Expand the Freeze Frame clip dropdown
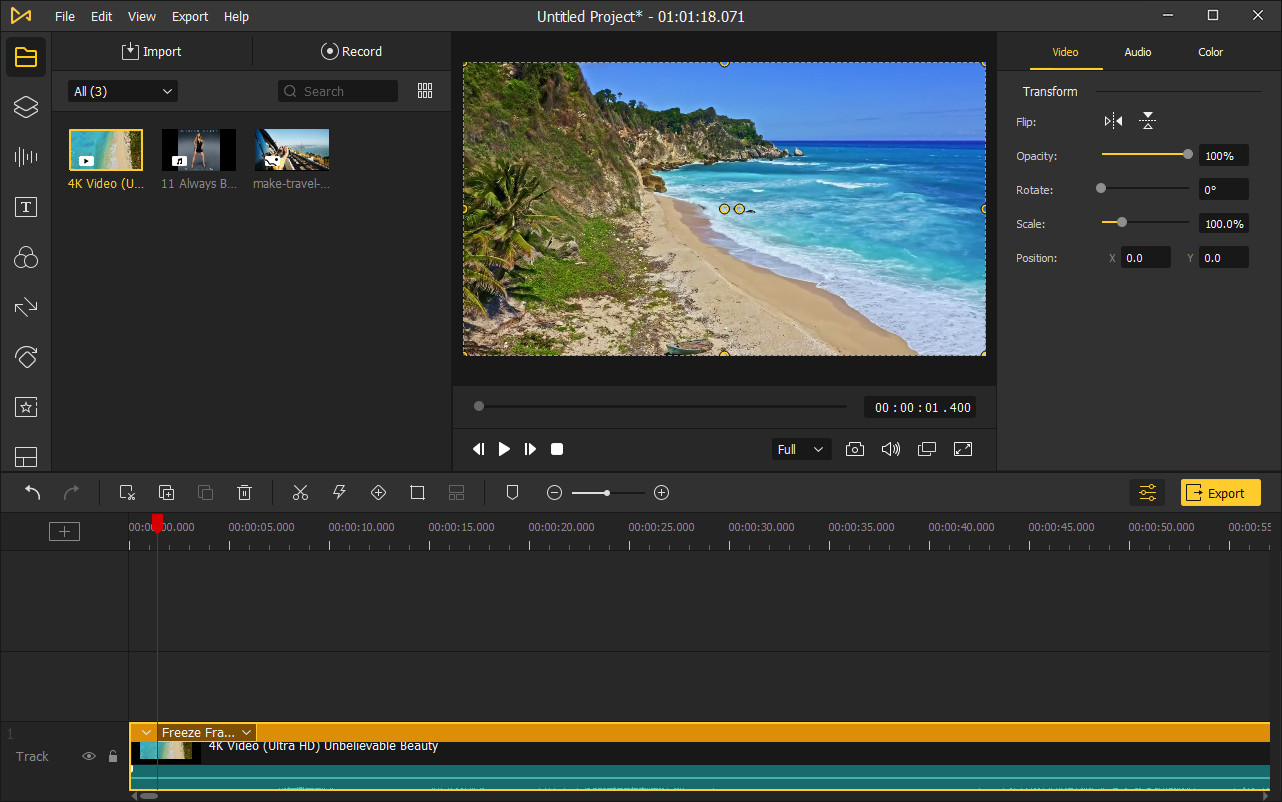1282x802 pixels. [x=246, y=733]
